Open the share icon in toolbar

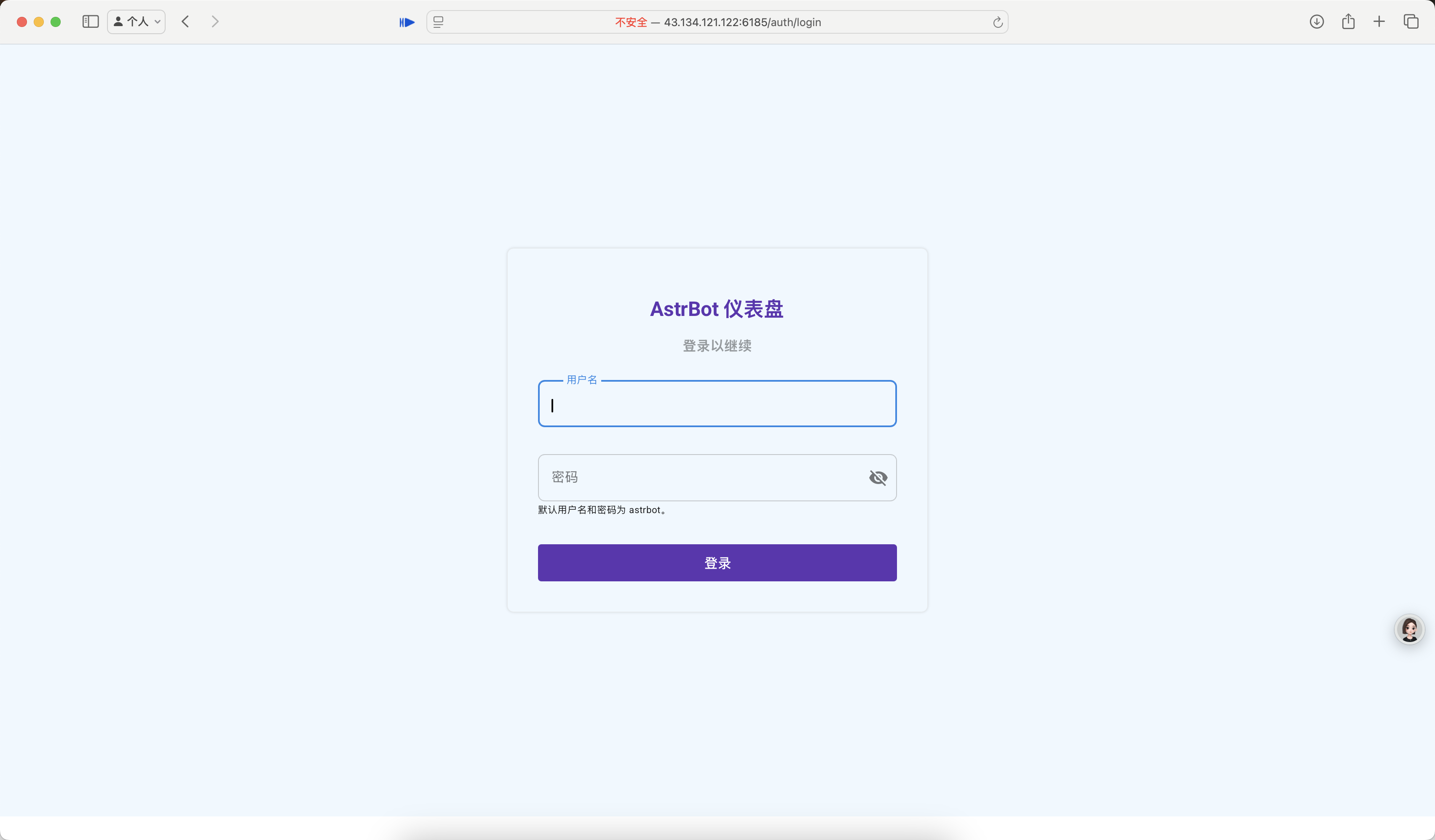click(x=1348, y=21)
